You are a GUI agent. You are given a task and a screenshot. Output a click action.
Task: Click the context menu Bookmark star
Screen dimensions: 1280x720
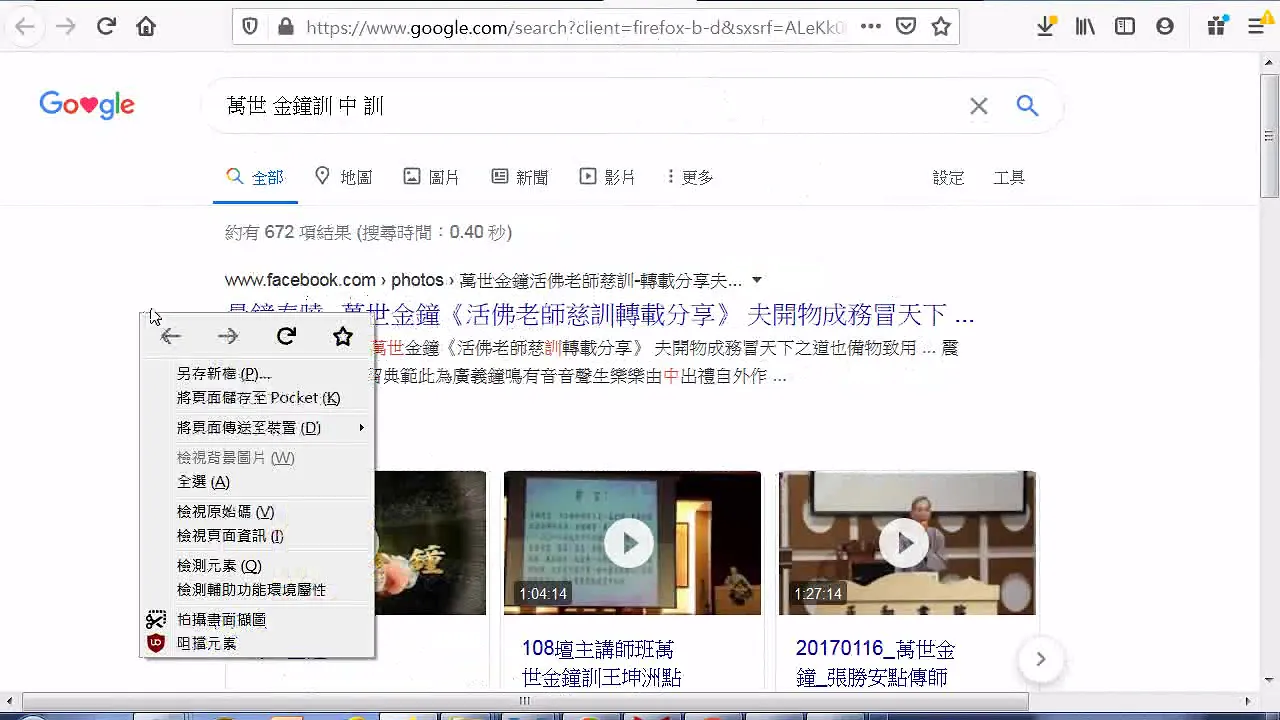[x=343, y=337]
